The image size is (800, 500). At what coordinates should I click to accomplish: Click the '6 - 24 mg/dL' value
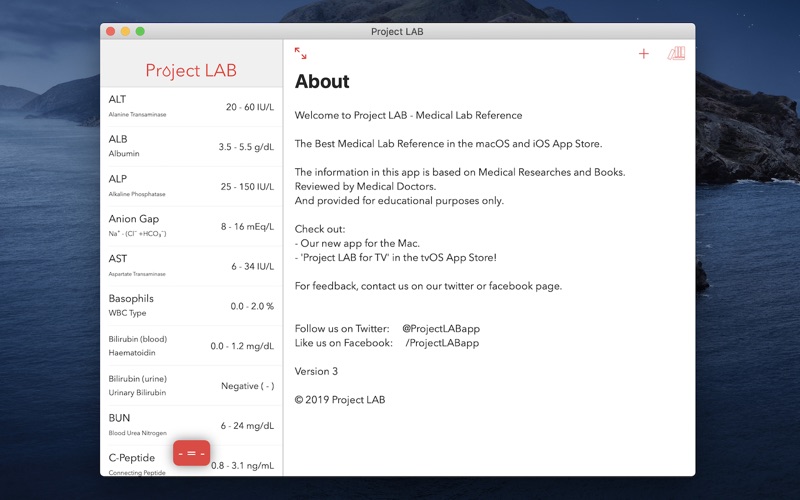[247, 426]
